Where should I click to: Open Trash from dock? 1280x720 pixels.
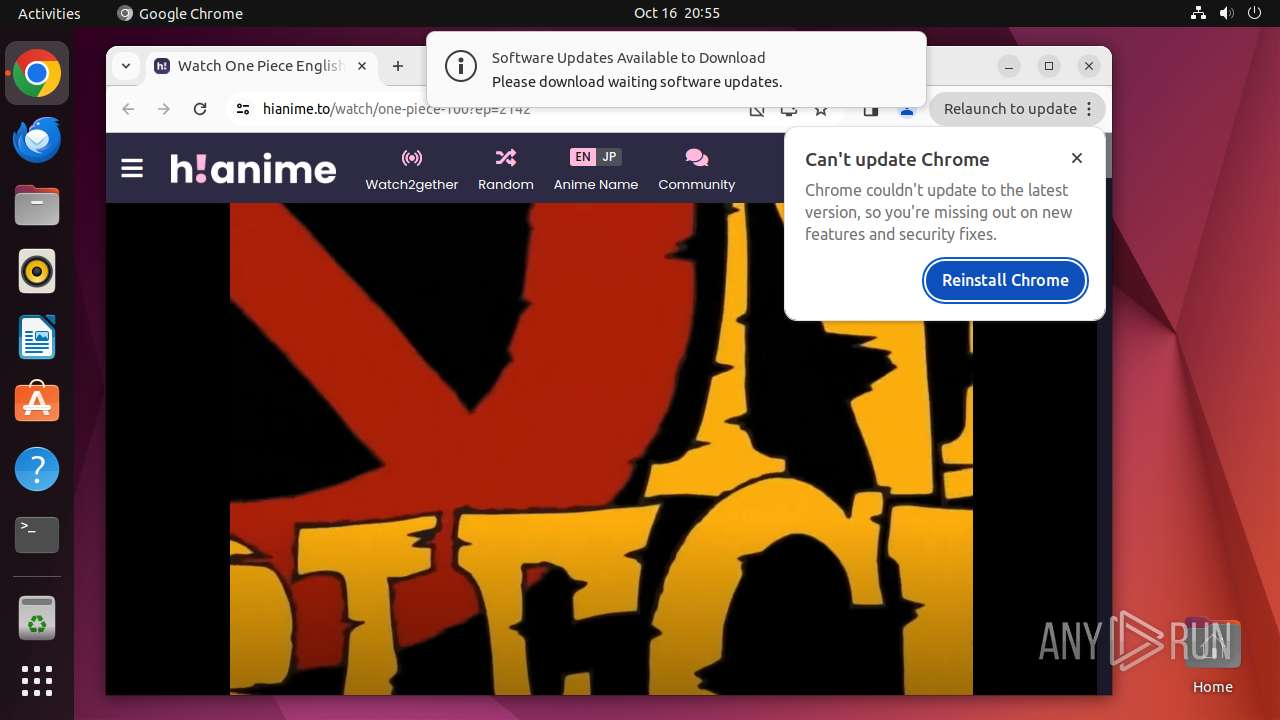click(x=37, y=618)
